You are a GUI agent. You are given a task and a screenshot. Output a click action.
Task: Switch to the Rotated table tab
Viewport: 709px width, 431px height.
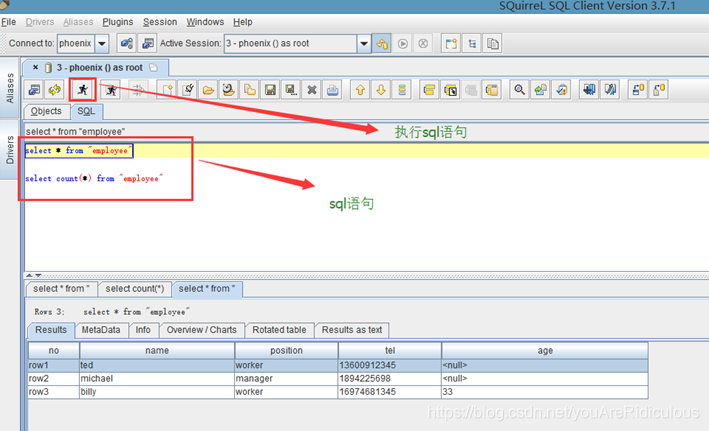tap(279, 330)
